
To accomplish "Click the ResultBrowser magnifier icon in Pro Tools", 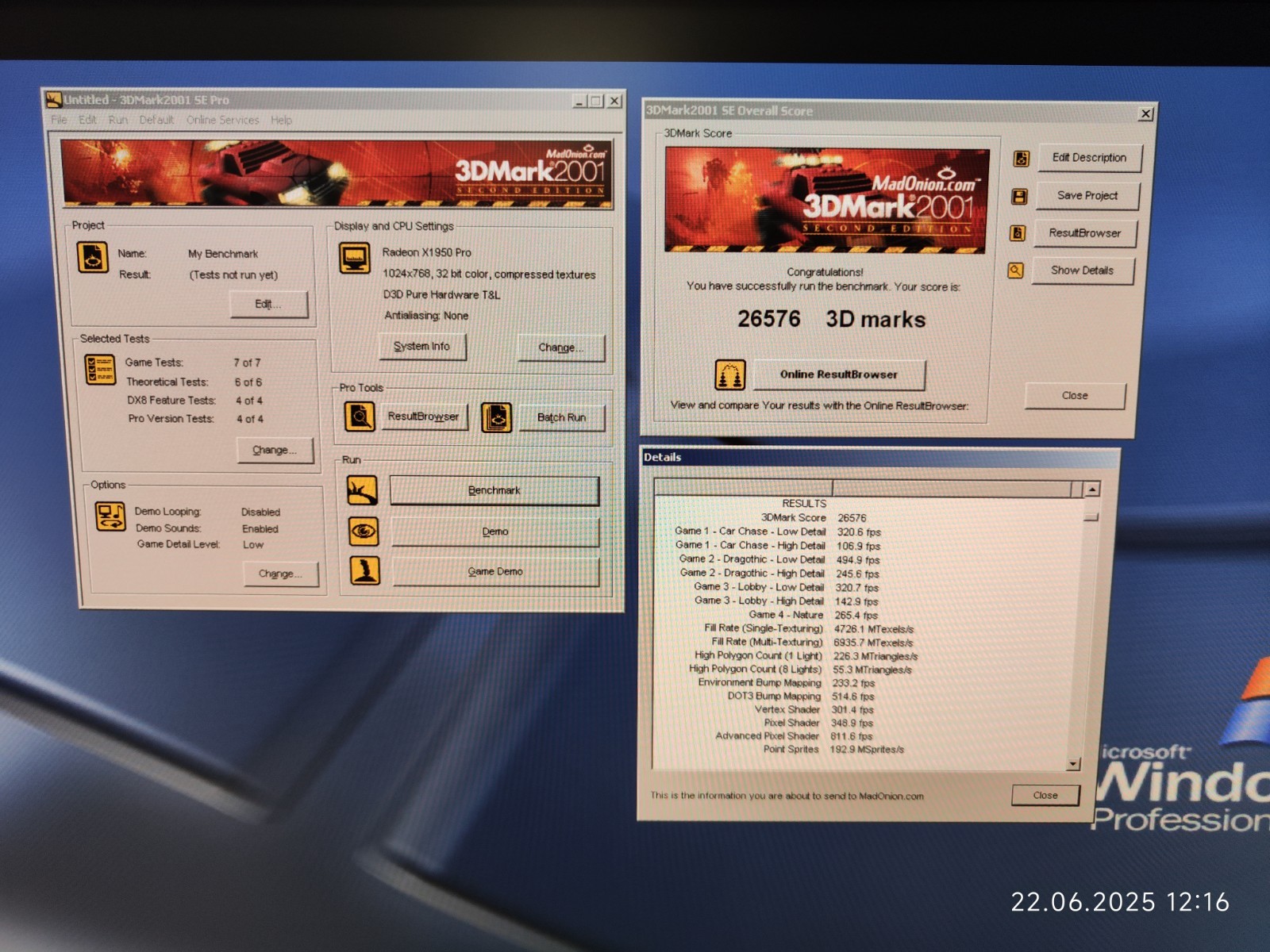I will pos(360,416).
